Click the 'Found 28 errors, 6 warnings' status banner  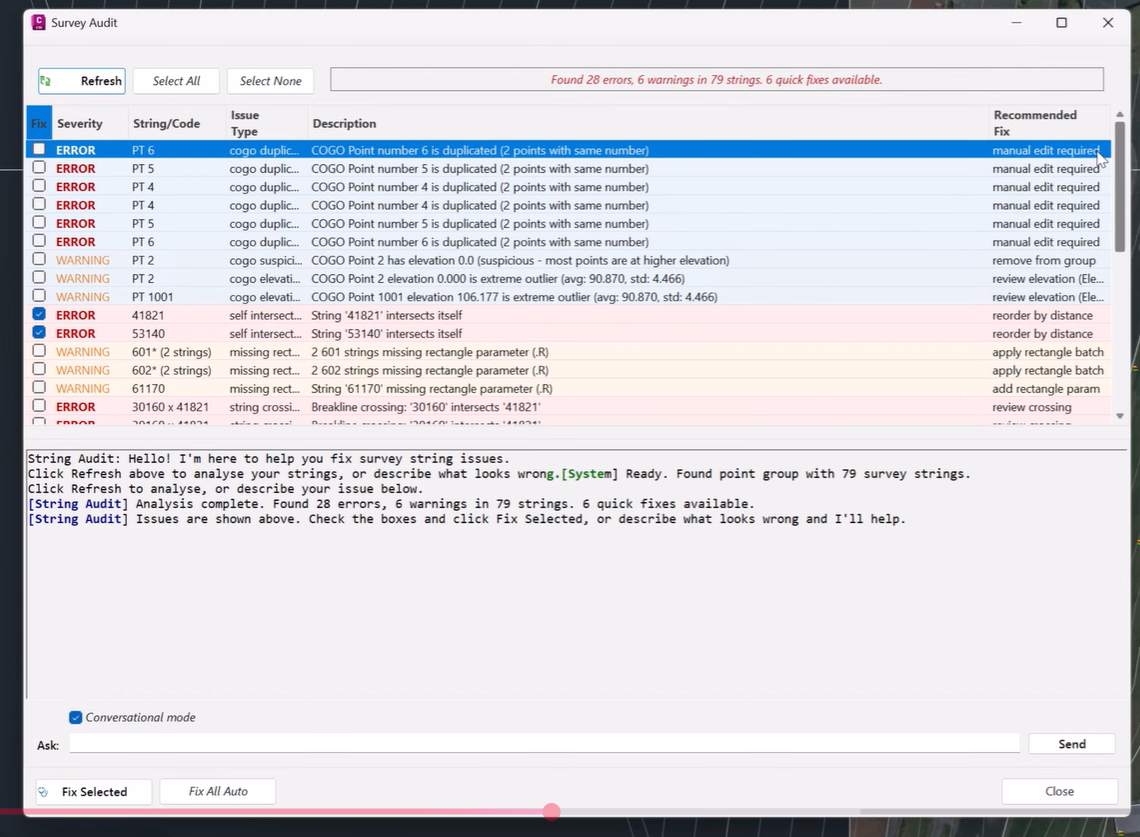(716, 79)
